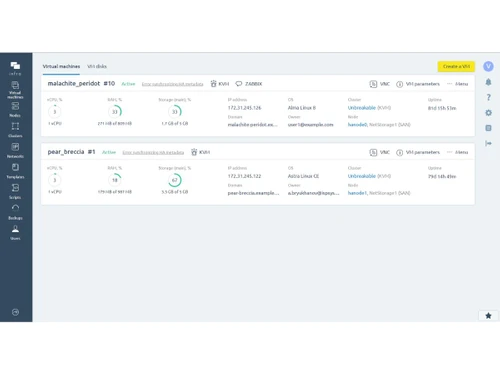Open help question mark icon
Viewport: 500px width, 375px height.
pos(488,97)
